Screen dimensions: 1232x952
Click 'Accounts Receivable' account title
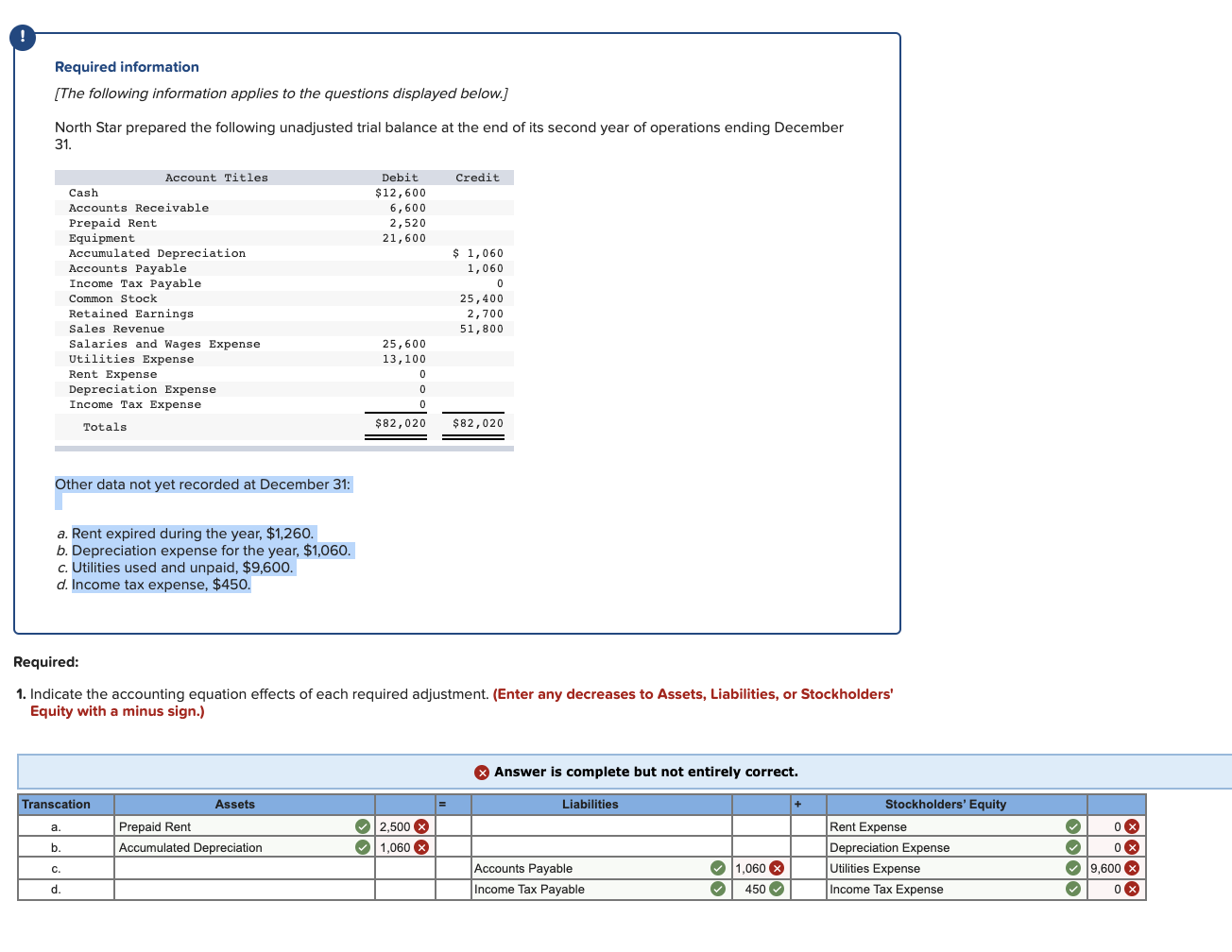[x=139, y=208]
